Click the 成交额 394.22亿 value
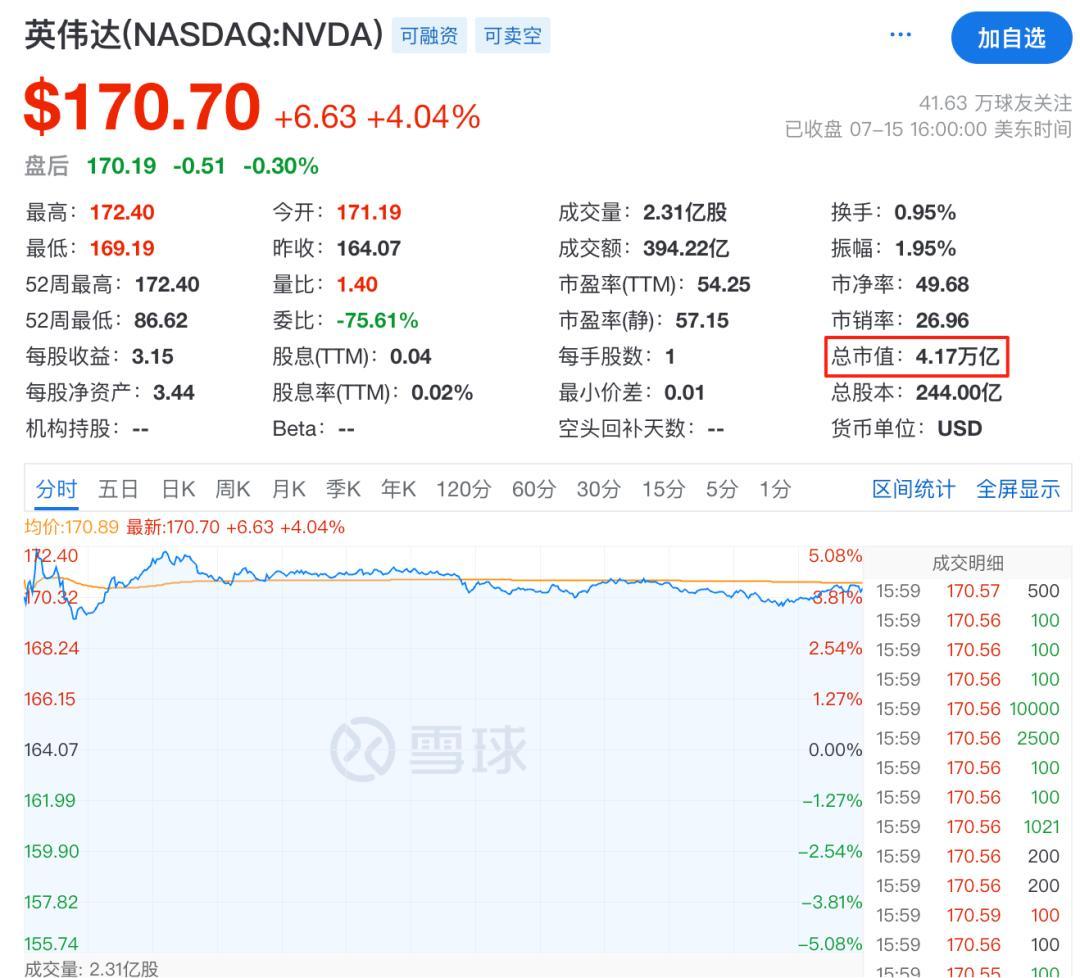Image resolution: width=1080 pixels, height=978 pixels. click(686, 248)
